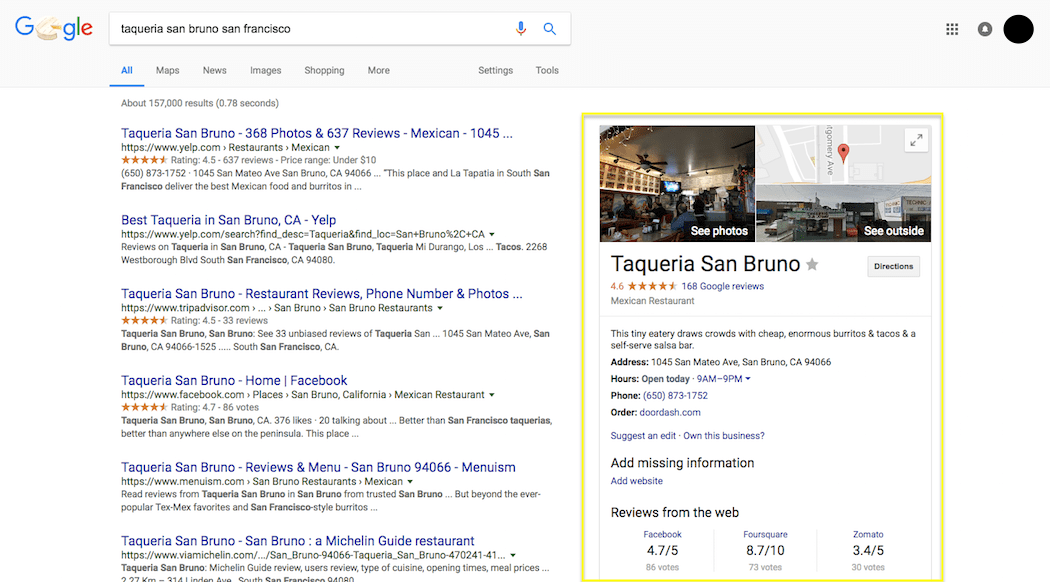The width and height of the screenshot is (1050, 582).
Task: Expand the facebook.com result dropdown arrow
Action: 492,395
